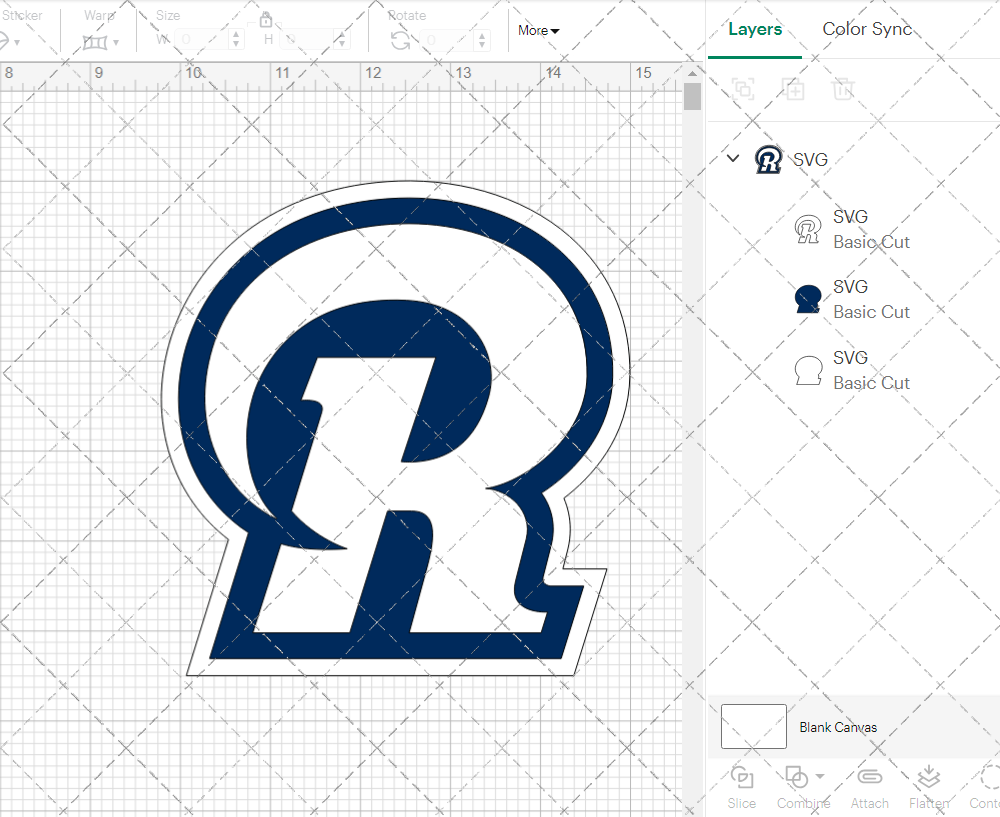The height and width of the screenshot is (817, 1000).
Task: Select the Blank Canvas swatch
Action: point(754,726)
